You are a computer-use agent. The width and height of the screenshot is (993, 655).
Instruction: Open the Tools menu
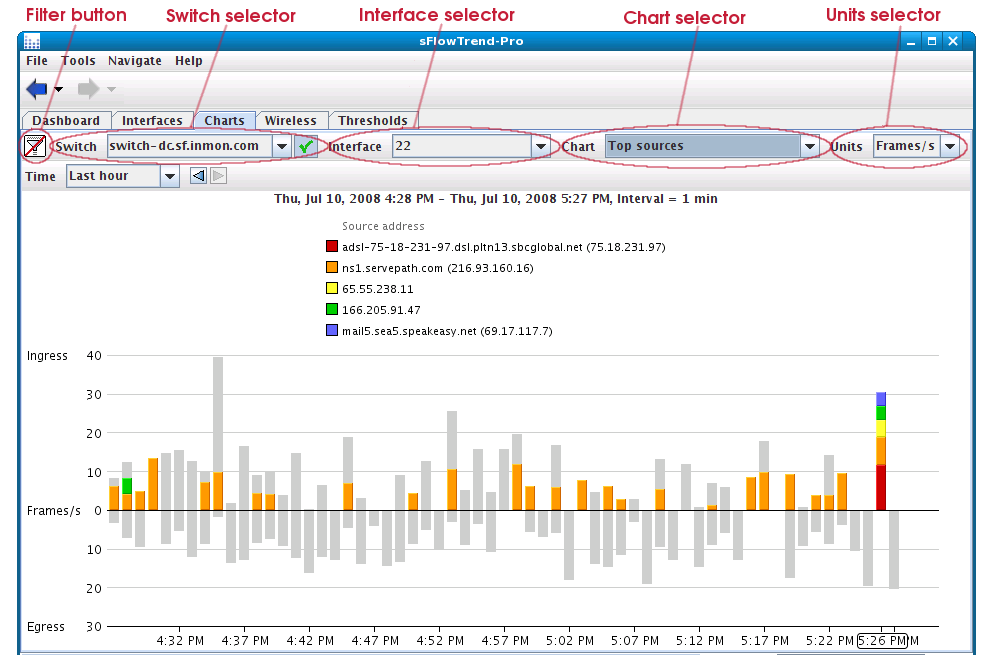[78, 61]
